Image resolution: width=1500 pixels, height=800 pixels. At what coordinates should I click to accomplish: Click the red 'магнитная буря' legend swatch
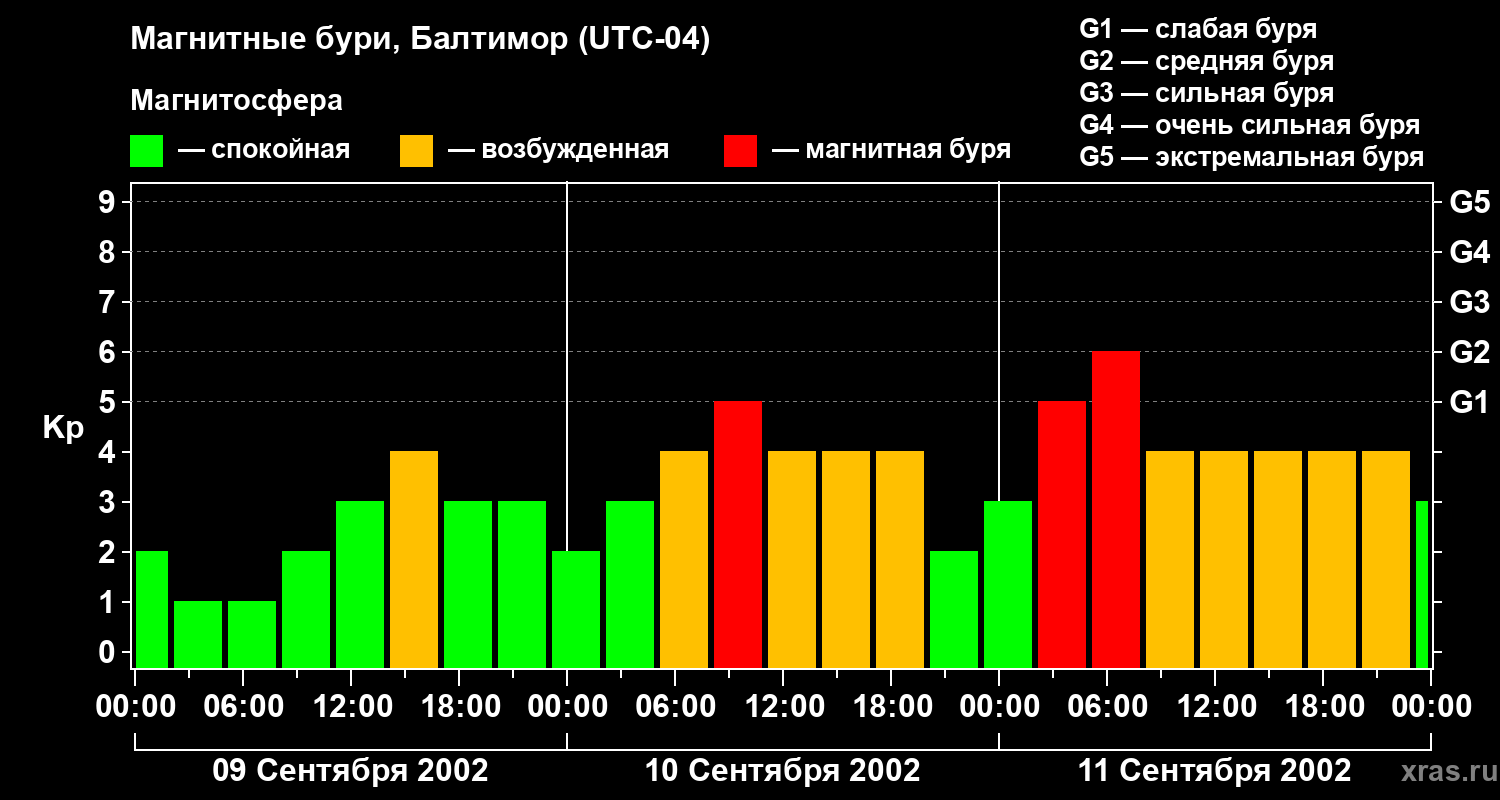740,151
